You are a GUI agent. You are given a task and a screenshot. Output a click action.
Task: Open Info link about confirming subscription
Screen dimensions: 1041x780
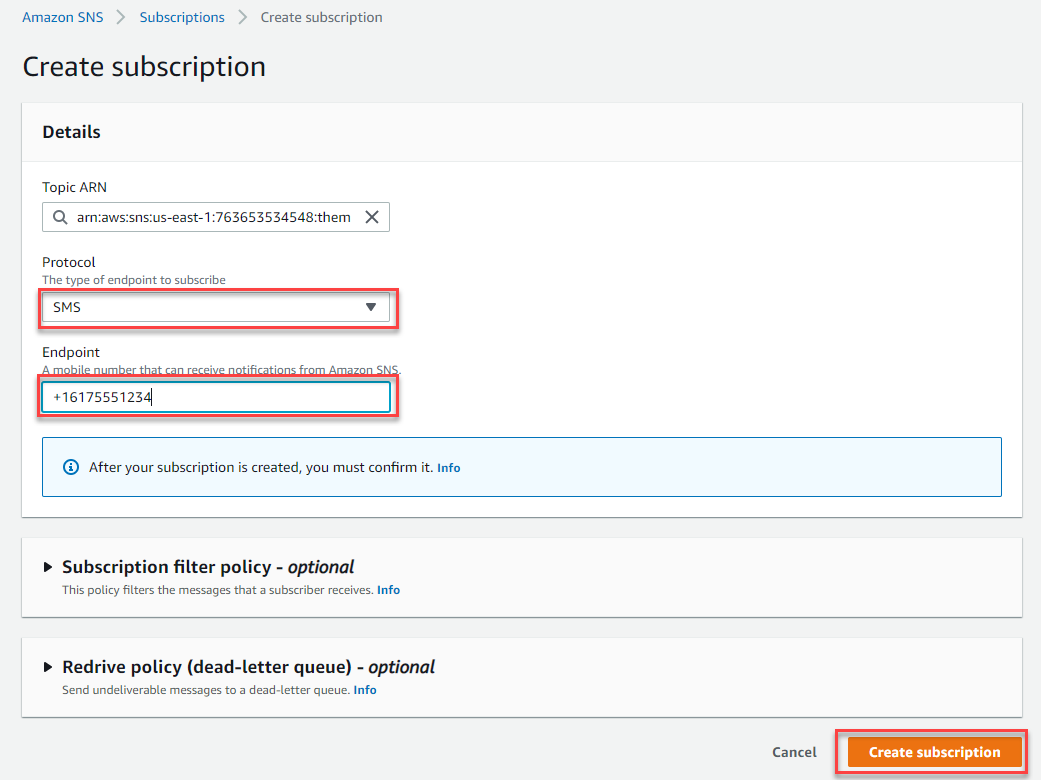(449, 467)
